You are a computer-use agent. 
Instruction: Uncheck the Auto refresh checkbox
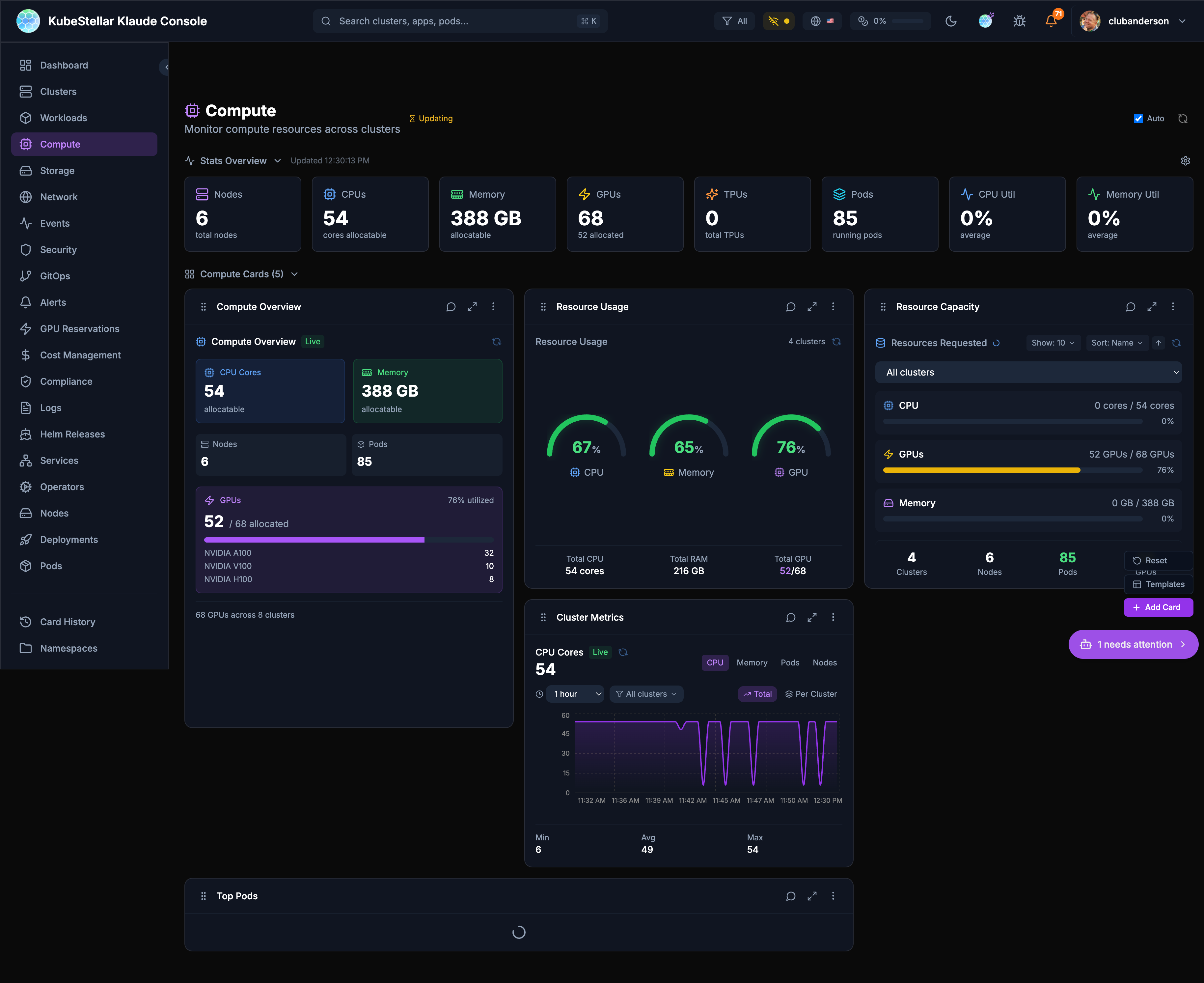[1138, 118]
